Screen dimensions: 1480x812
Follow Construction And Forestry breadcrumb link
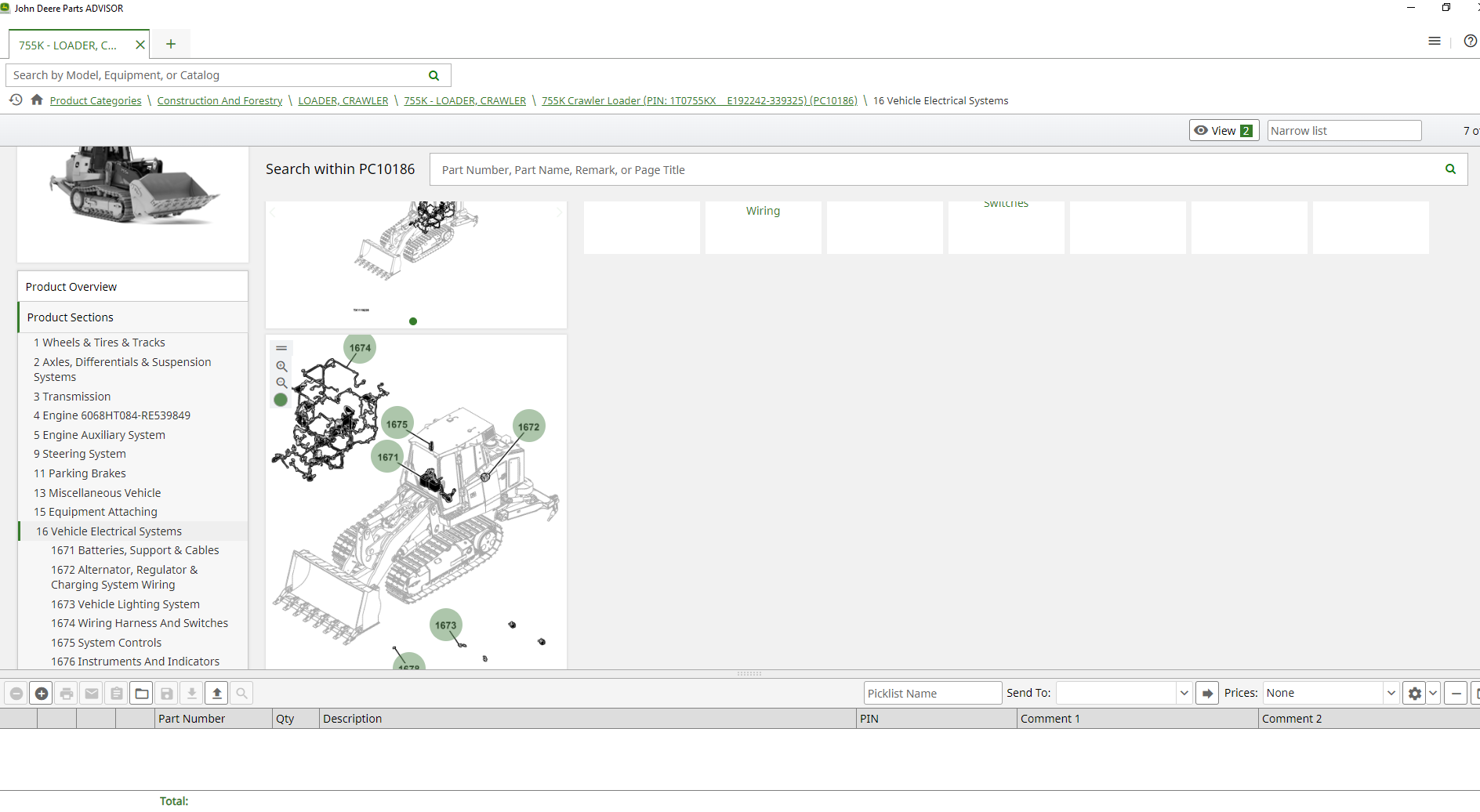[219, 101]
